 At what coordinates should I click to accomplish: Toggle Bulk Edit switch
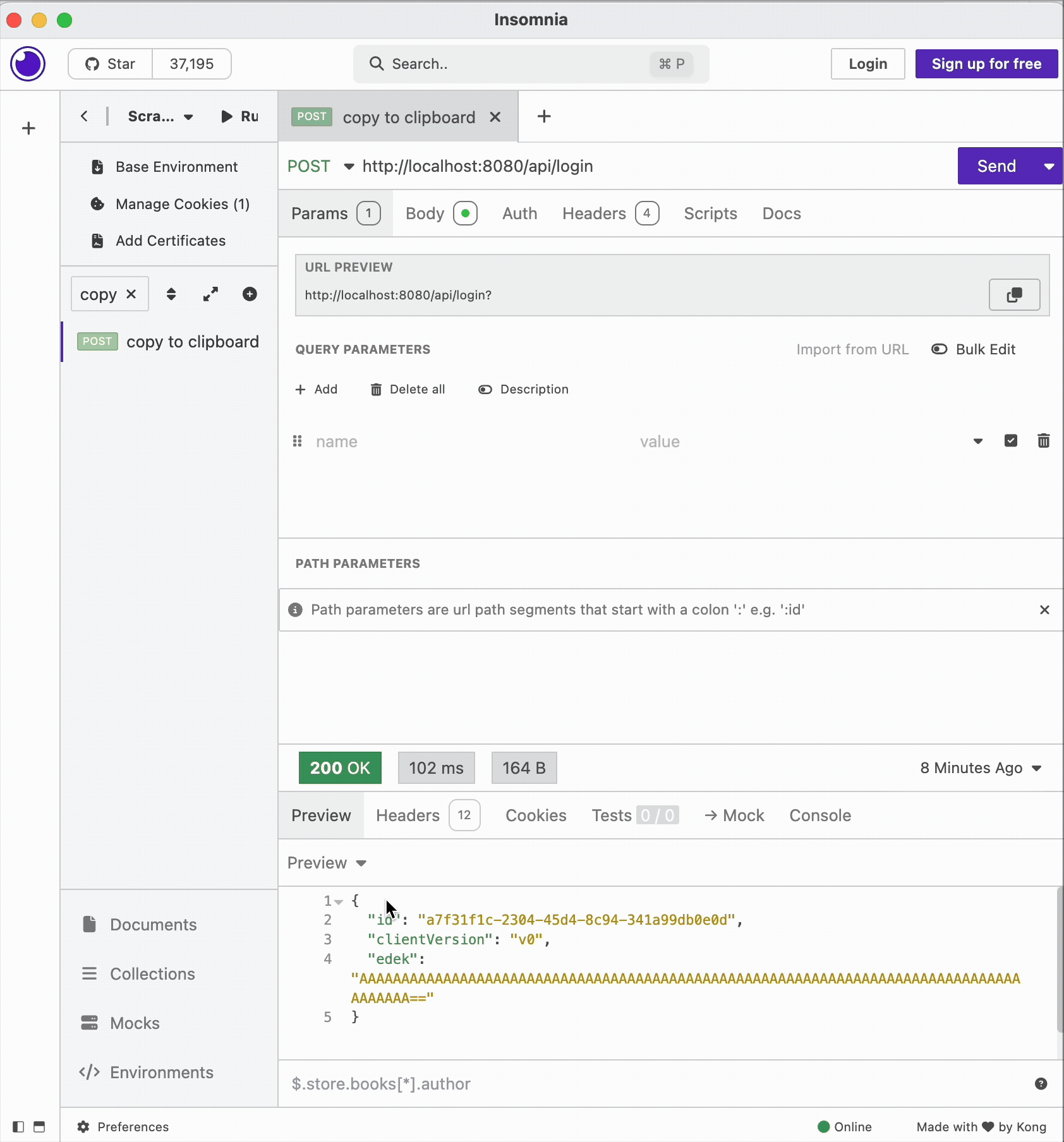pyautogui.click(x=974, y=349)
